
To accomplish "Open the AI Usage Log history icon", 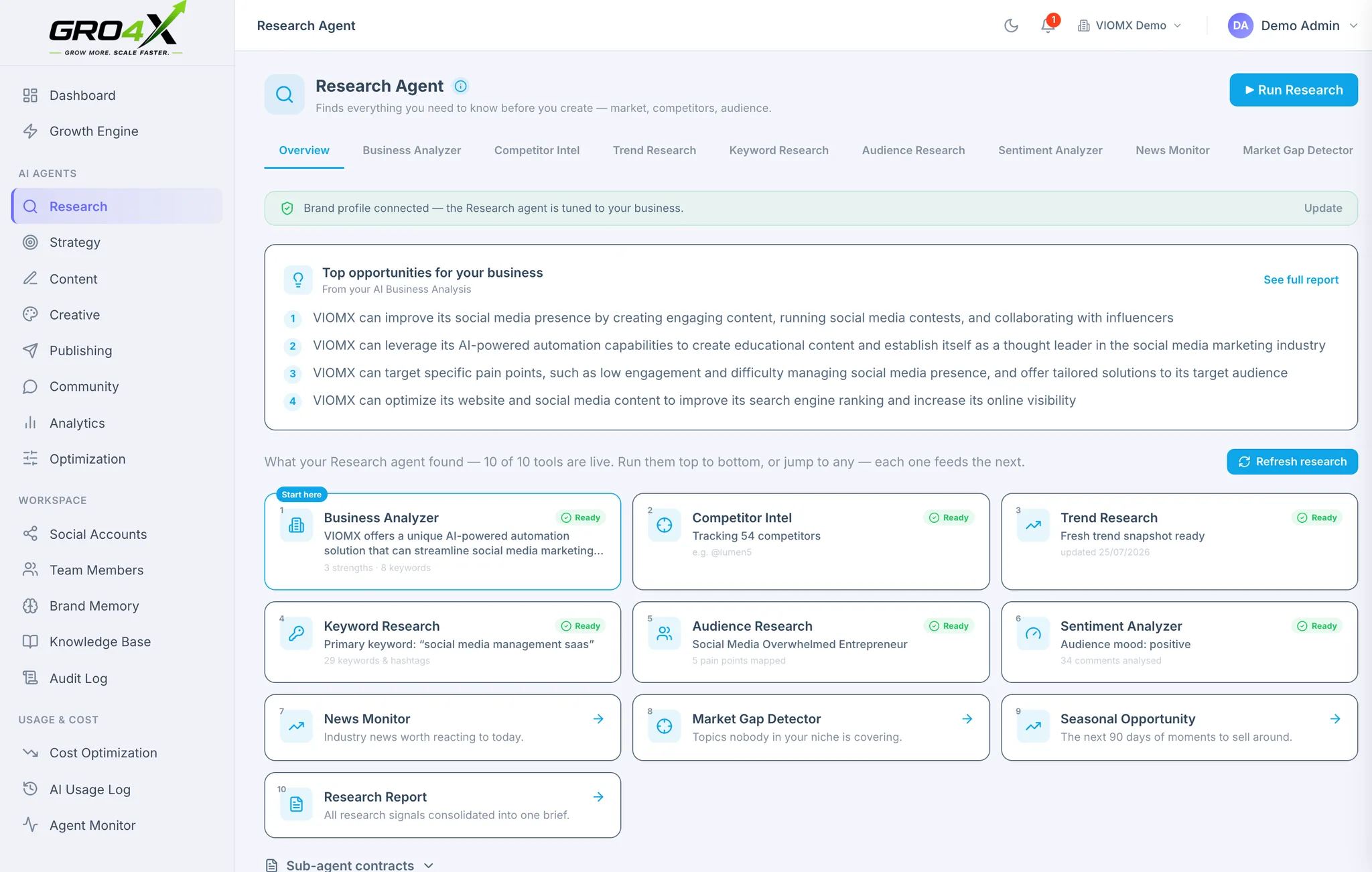I will tap(30, 789).
